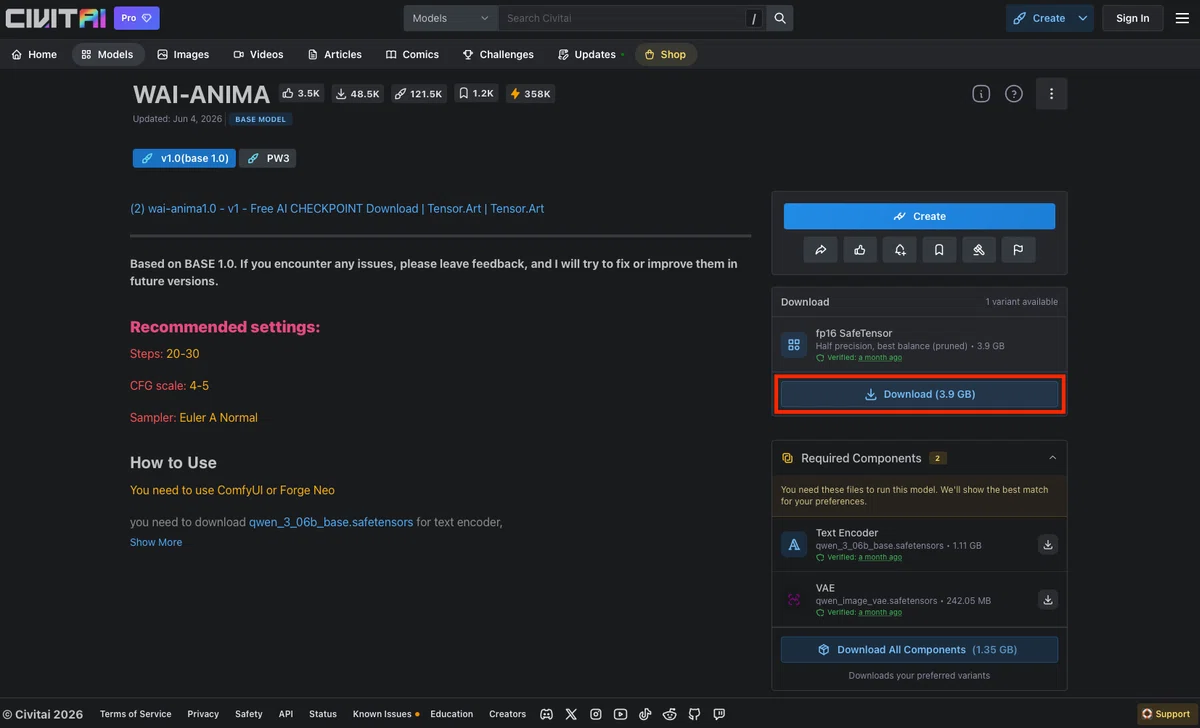
Task: Download the VAE file icon
Action: tap(1048, 600)
